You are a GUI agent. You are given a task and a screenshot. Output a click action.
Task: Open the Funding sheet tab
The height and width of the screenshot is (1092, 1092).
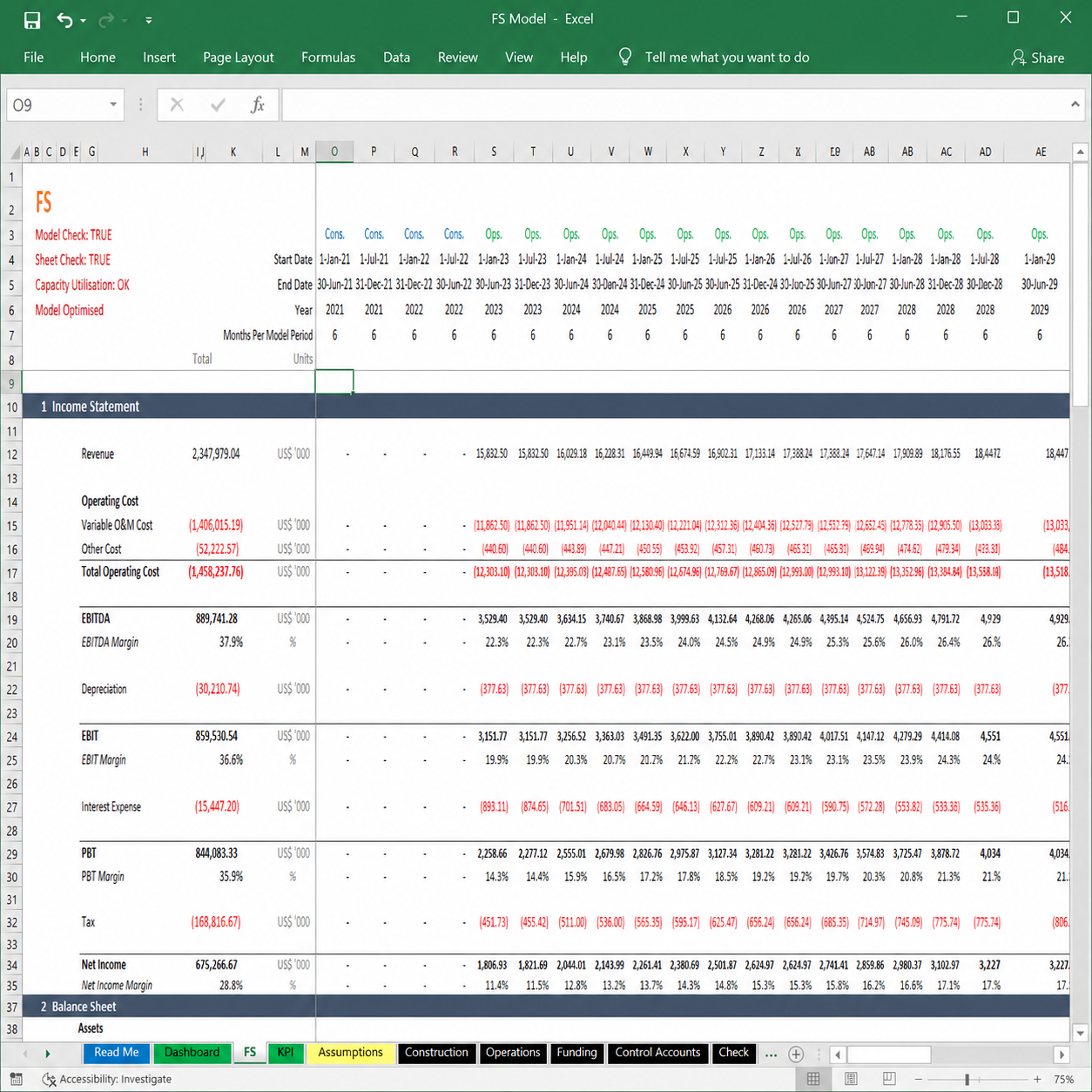576,1053
